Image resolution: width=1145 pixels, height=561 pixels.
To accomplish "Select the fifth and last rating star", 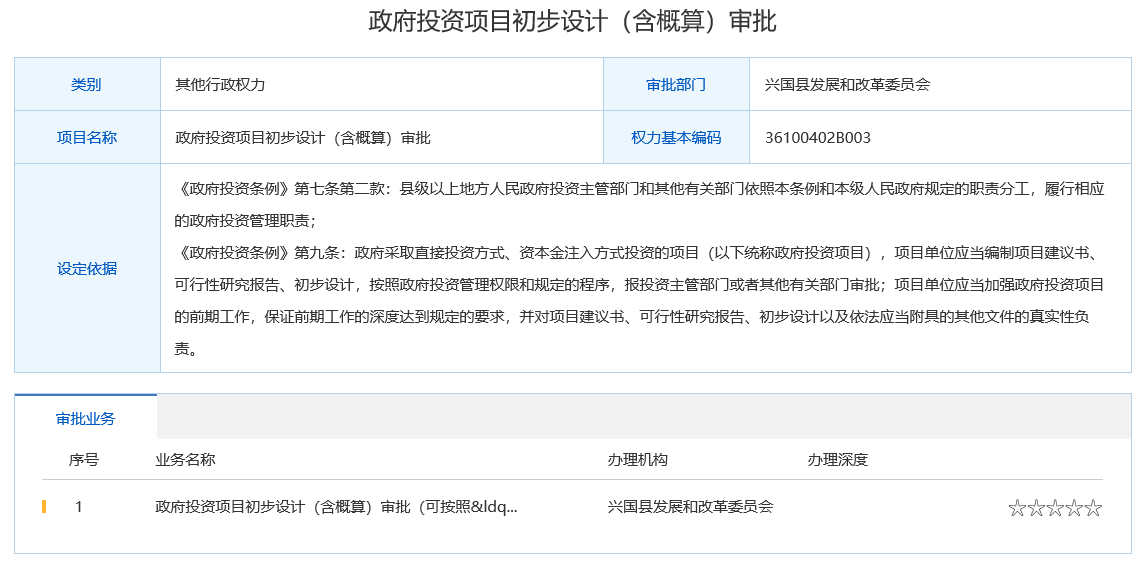I will click(1093, 508).
